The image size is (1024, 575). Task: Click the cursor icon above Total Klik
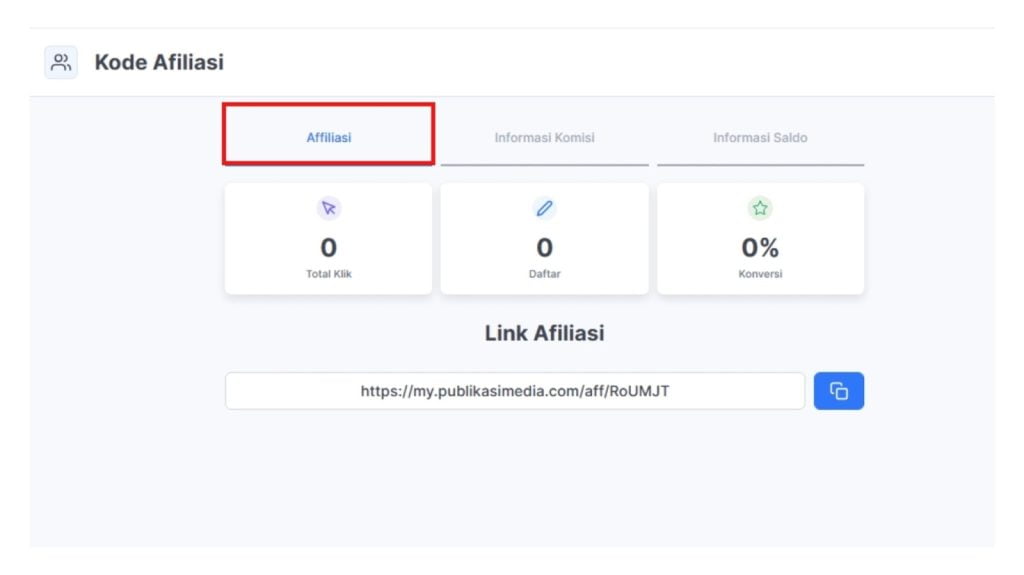point(328,208)
